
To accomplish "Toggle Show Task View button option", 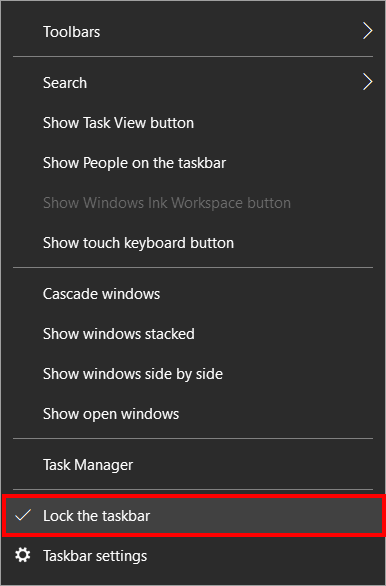I will pyautogui.click(x=118, y=123).
